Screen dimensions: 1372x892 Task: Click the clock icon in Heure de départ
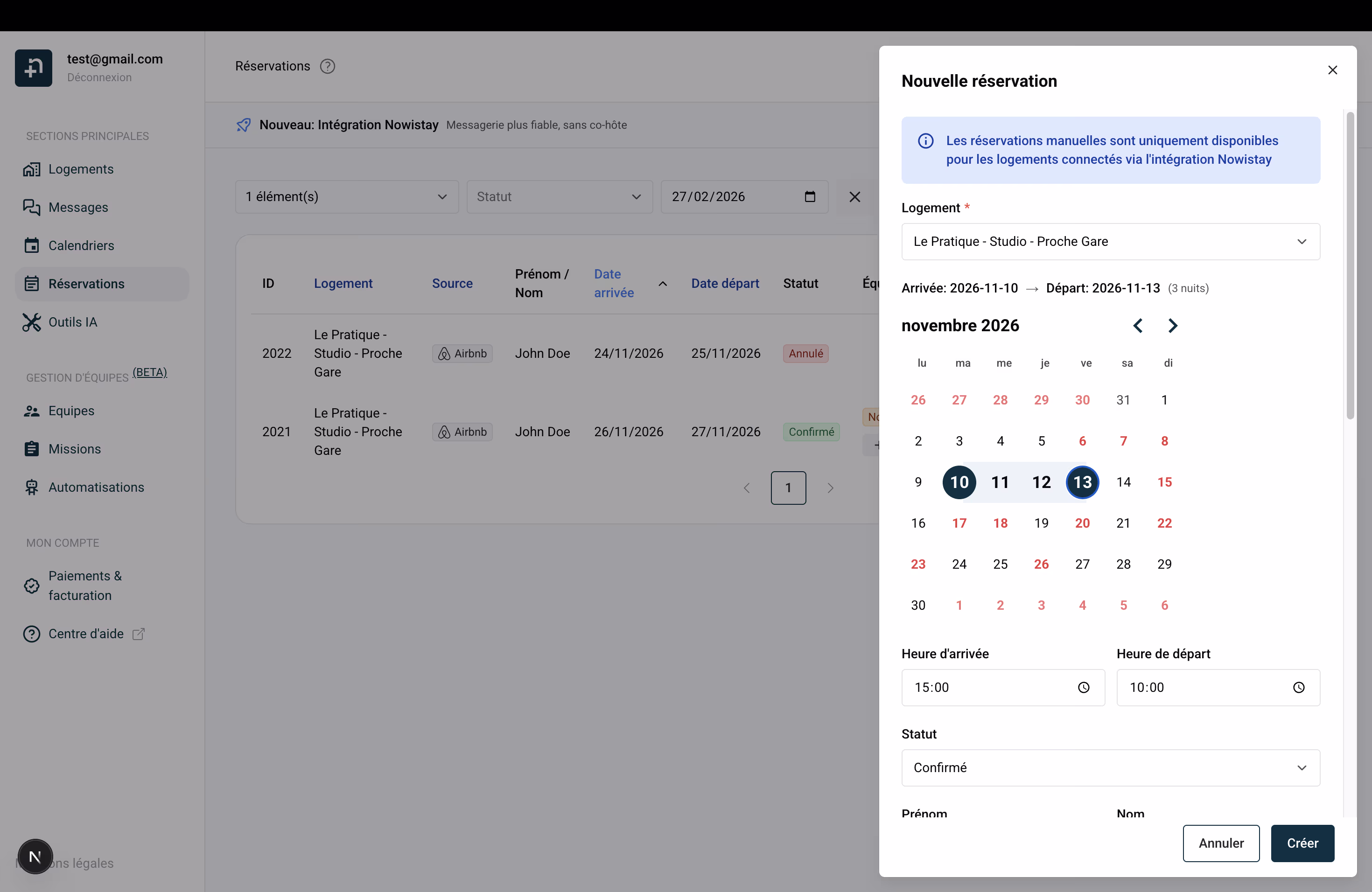click(x=1298, y=688)
